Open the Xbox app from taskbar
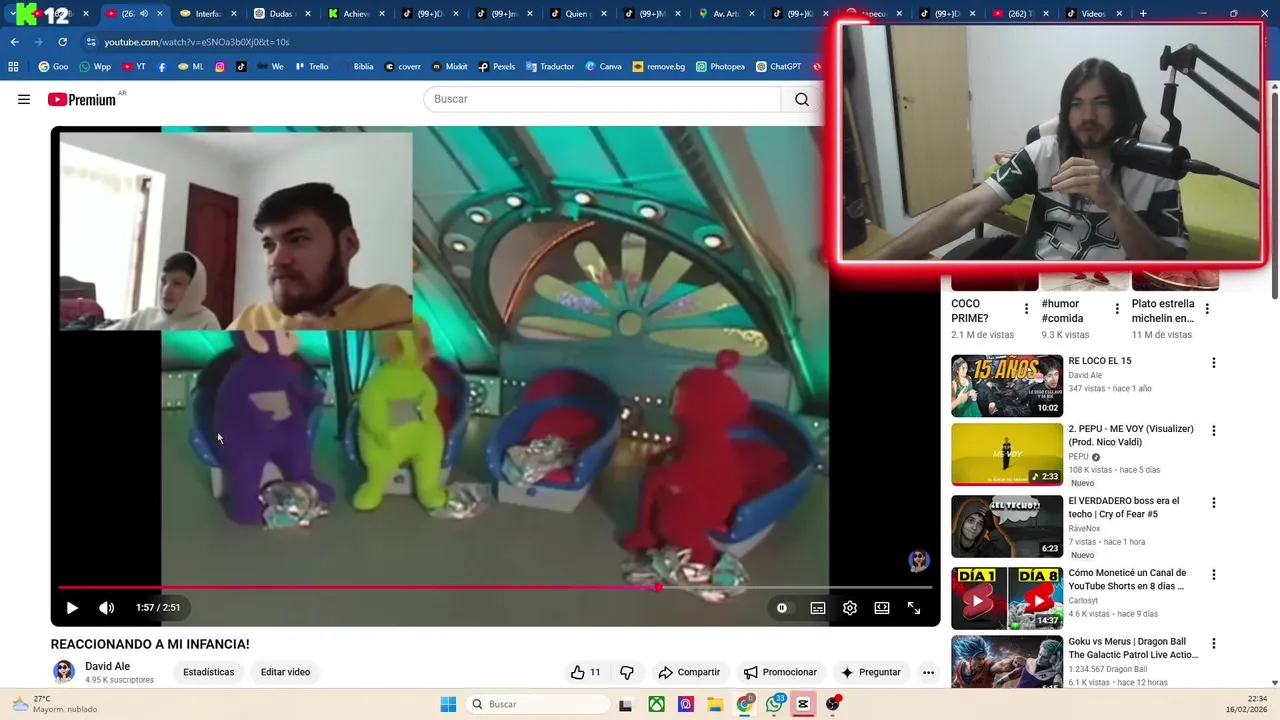The width and height of the screenshot is (1280, 720). pyautogui.click(x=656, y=704)
